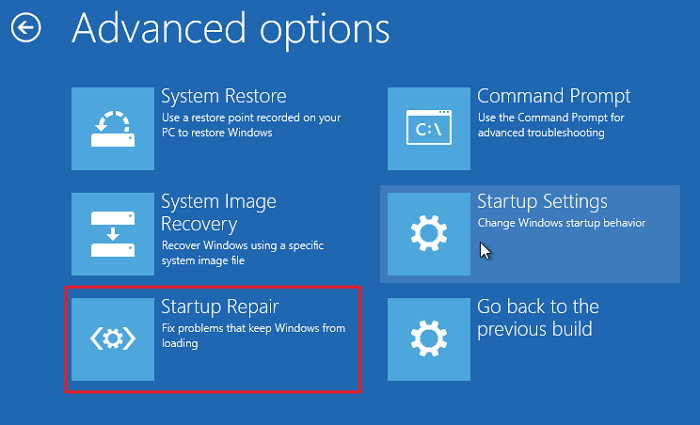The width and height of the screenshot is (700, 425).
Task: Click the Advanced options page heading
Action: point(230,29)
